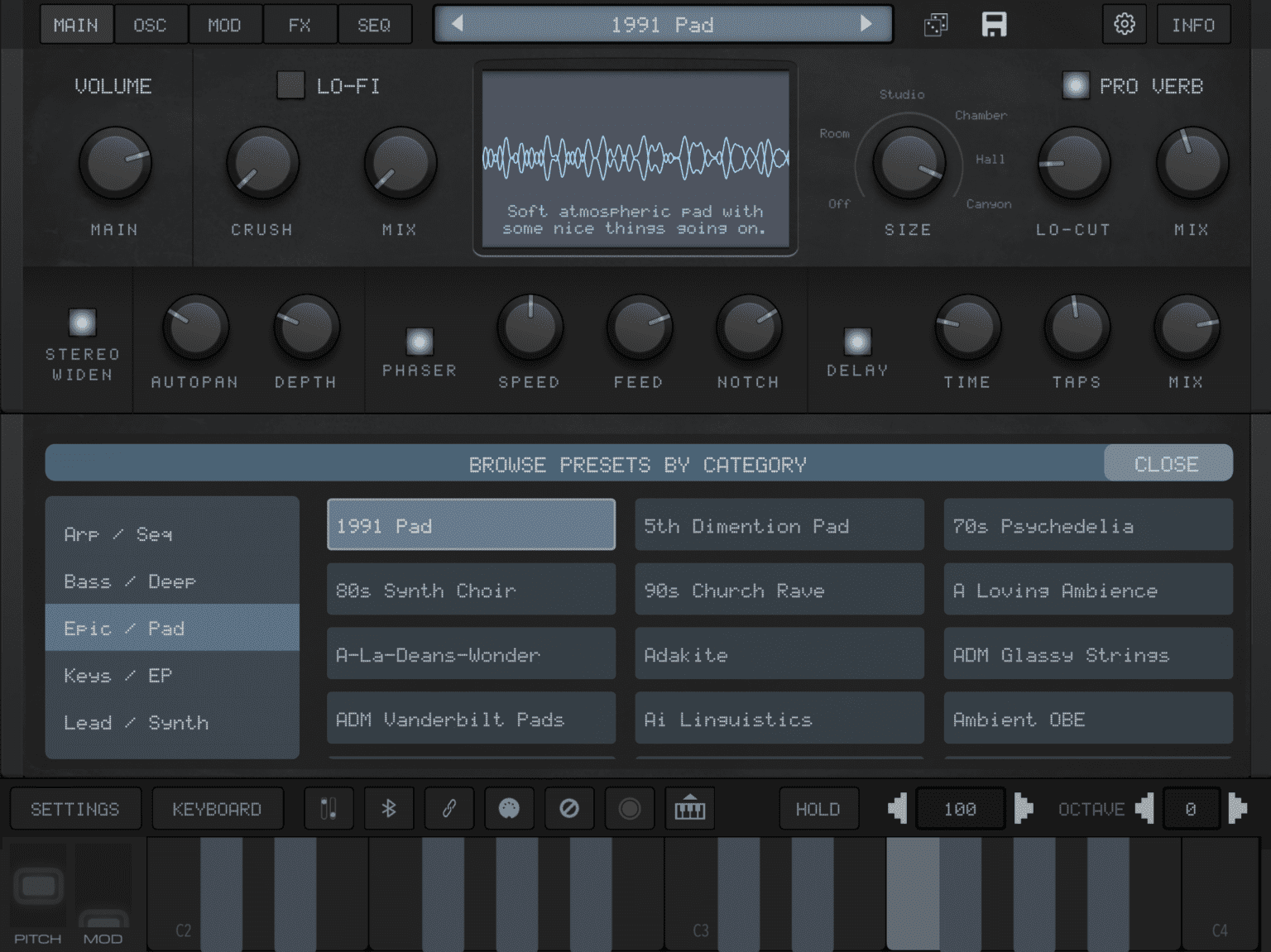
Task: Toggle STEREO WIDEN on or off
Action: [82, 322]
